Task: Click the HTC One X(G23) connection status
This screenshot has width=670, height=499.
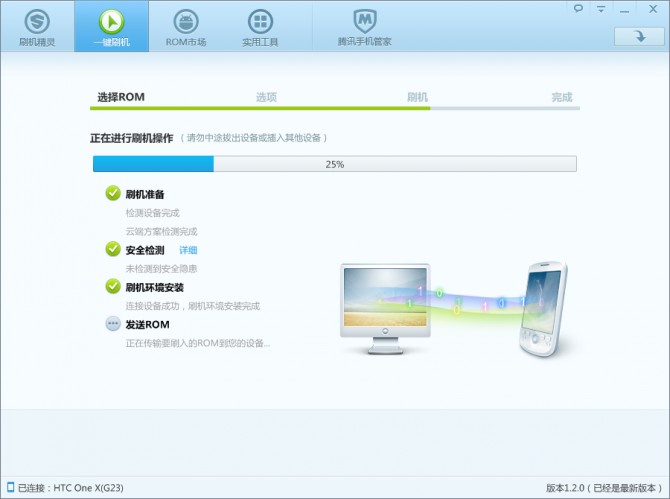Action: tap(71, 487)
